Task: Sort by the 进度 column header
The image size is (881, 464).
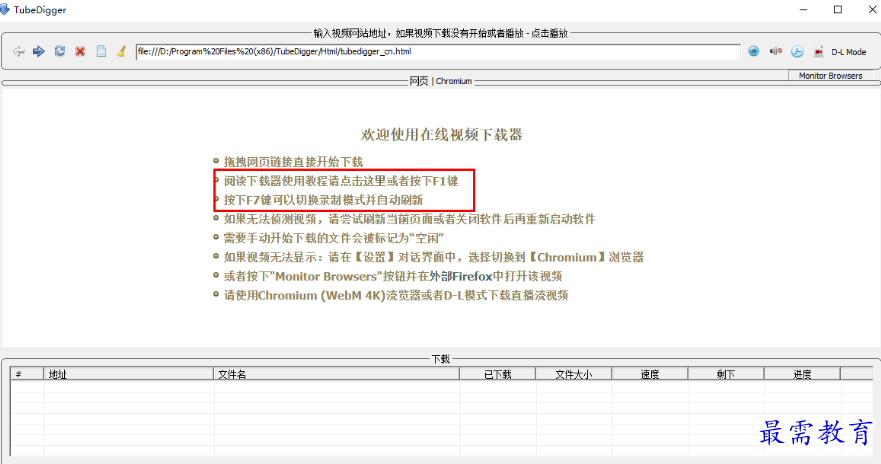Action: coord(802,374)
